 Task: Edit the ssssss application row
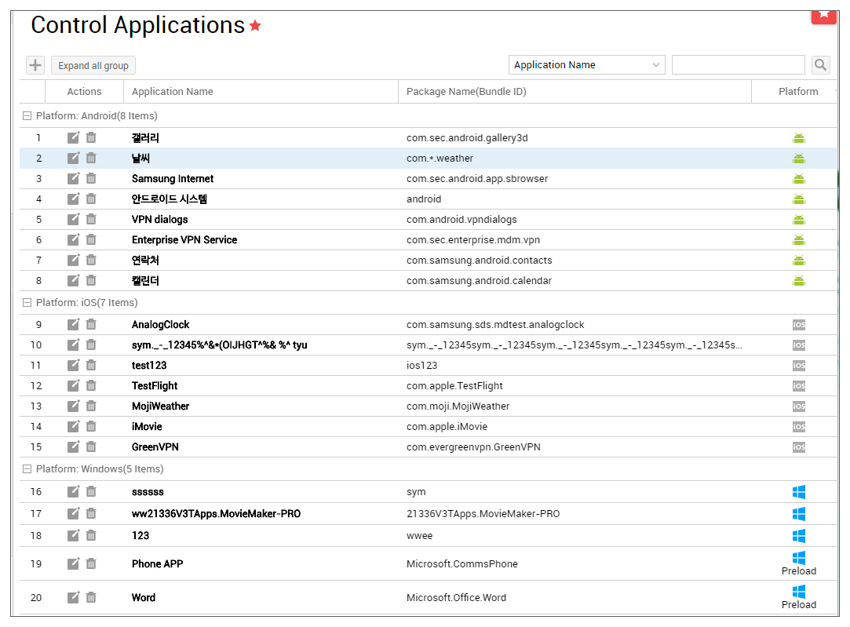coord(73,492)
